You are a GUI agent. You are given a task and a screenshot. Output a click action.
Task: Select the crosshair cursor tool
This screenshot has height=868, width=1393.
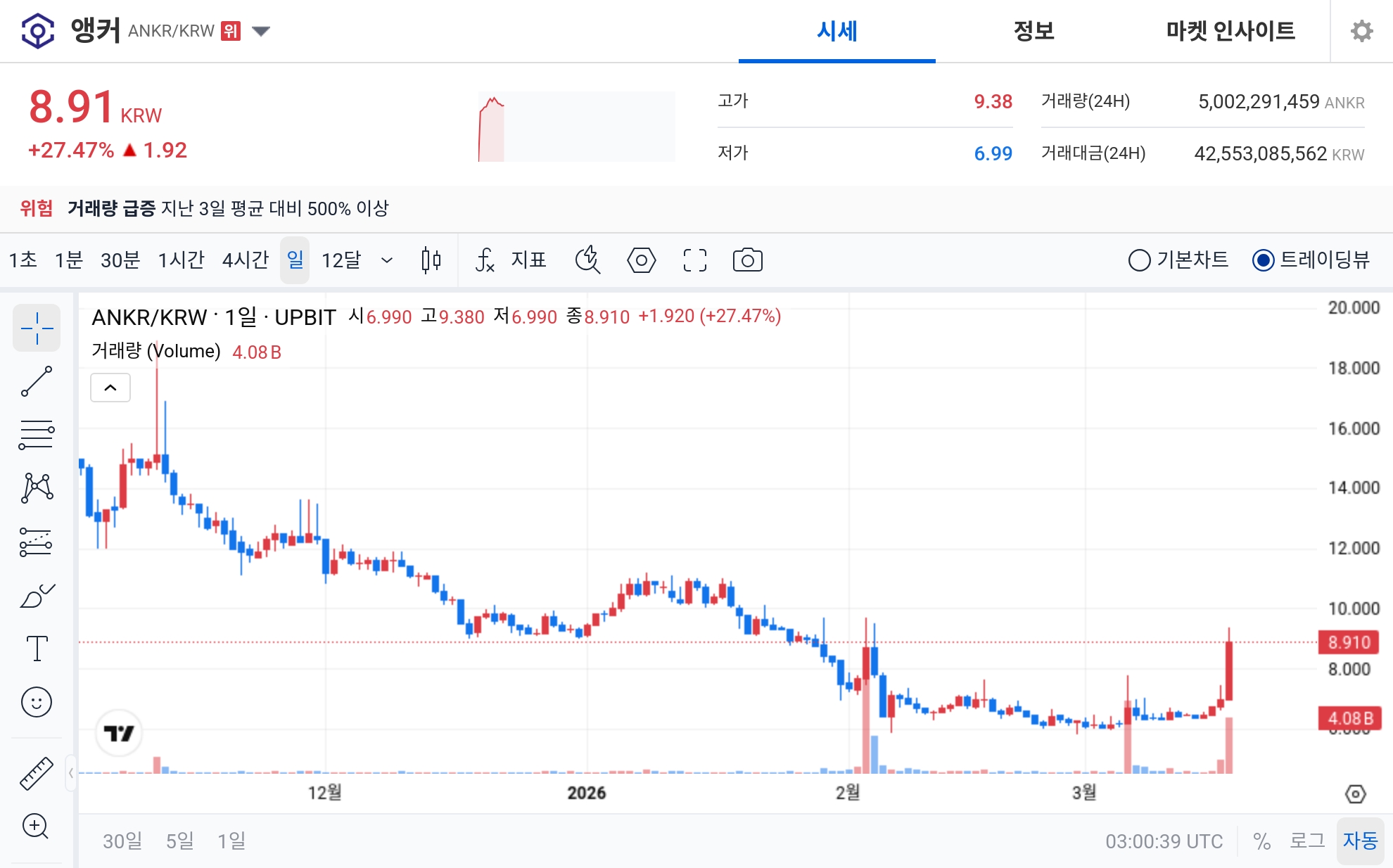(37, 328)
